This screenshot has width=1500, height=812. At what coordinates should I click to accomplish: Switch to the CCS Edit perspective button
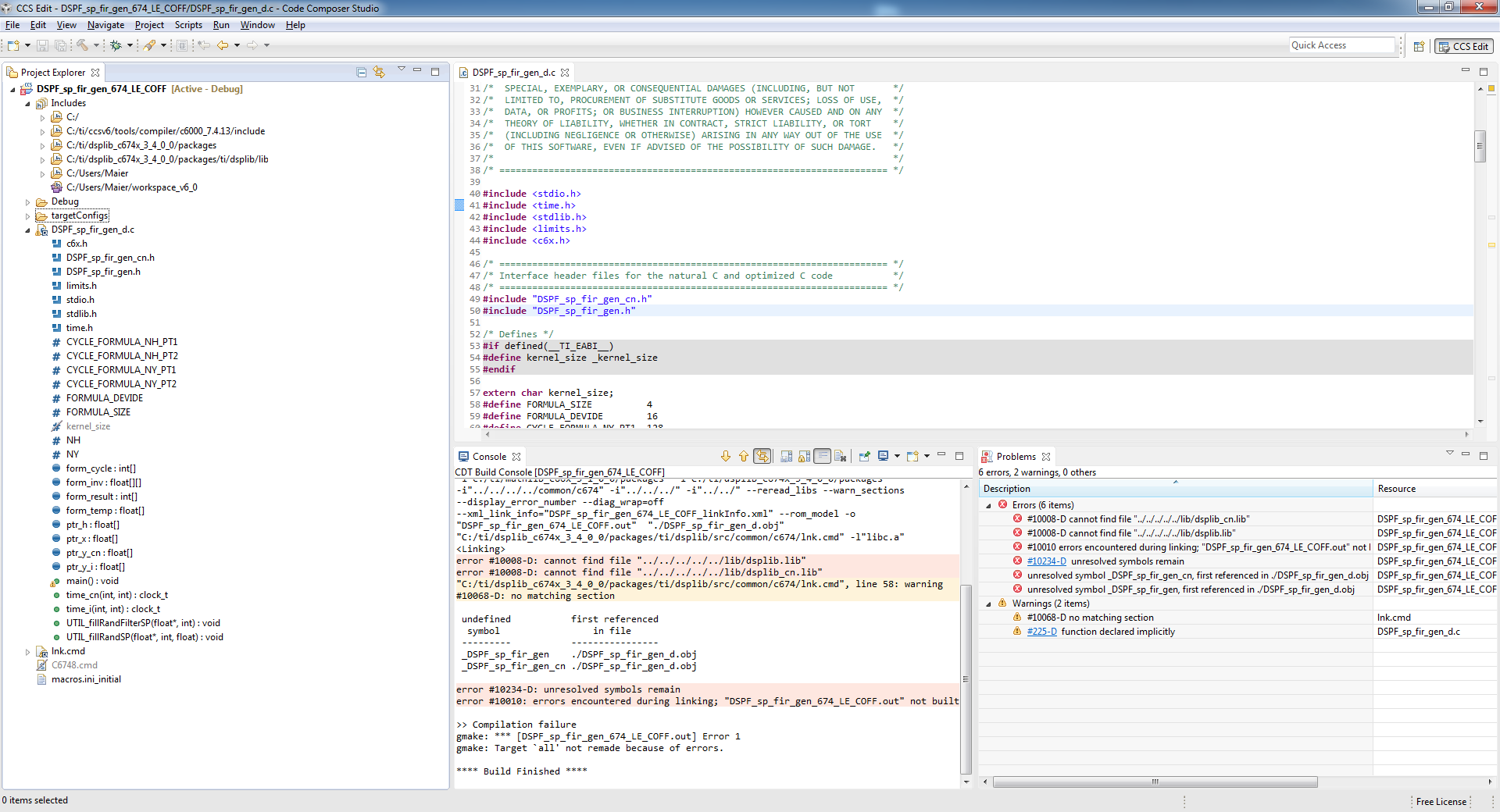tap(1464, 46)
